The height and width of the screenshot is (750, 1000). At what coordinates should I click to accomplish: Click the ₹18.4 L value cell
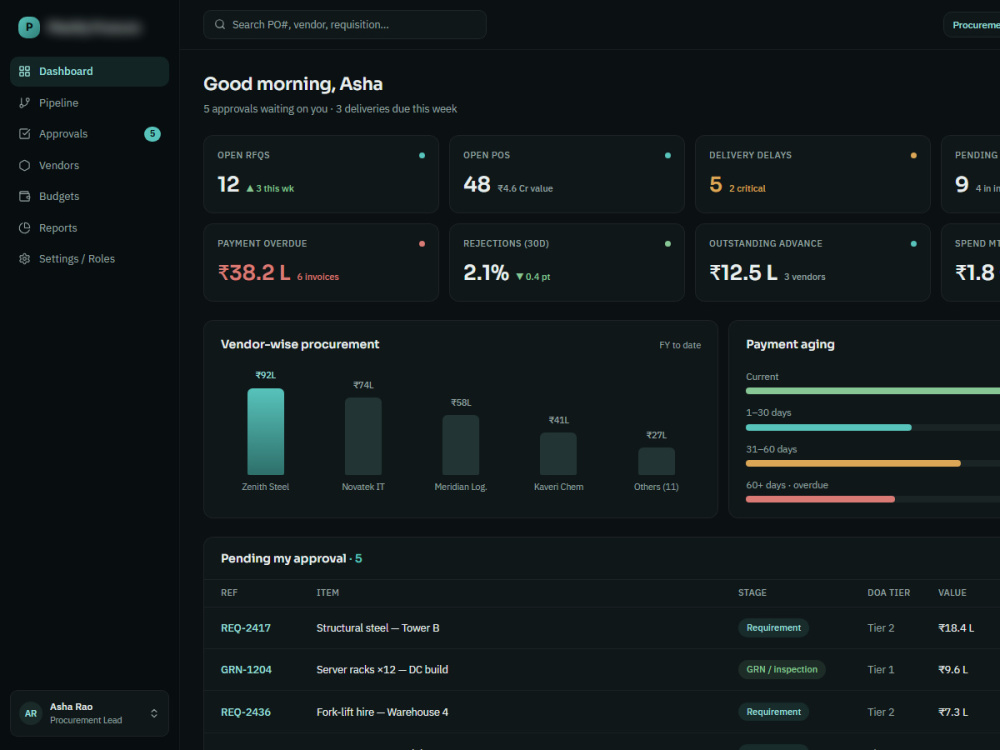(956, 628)
